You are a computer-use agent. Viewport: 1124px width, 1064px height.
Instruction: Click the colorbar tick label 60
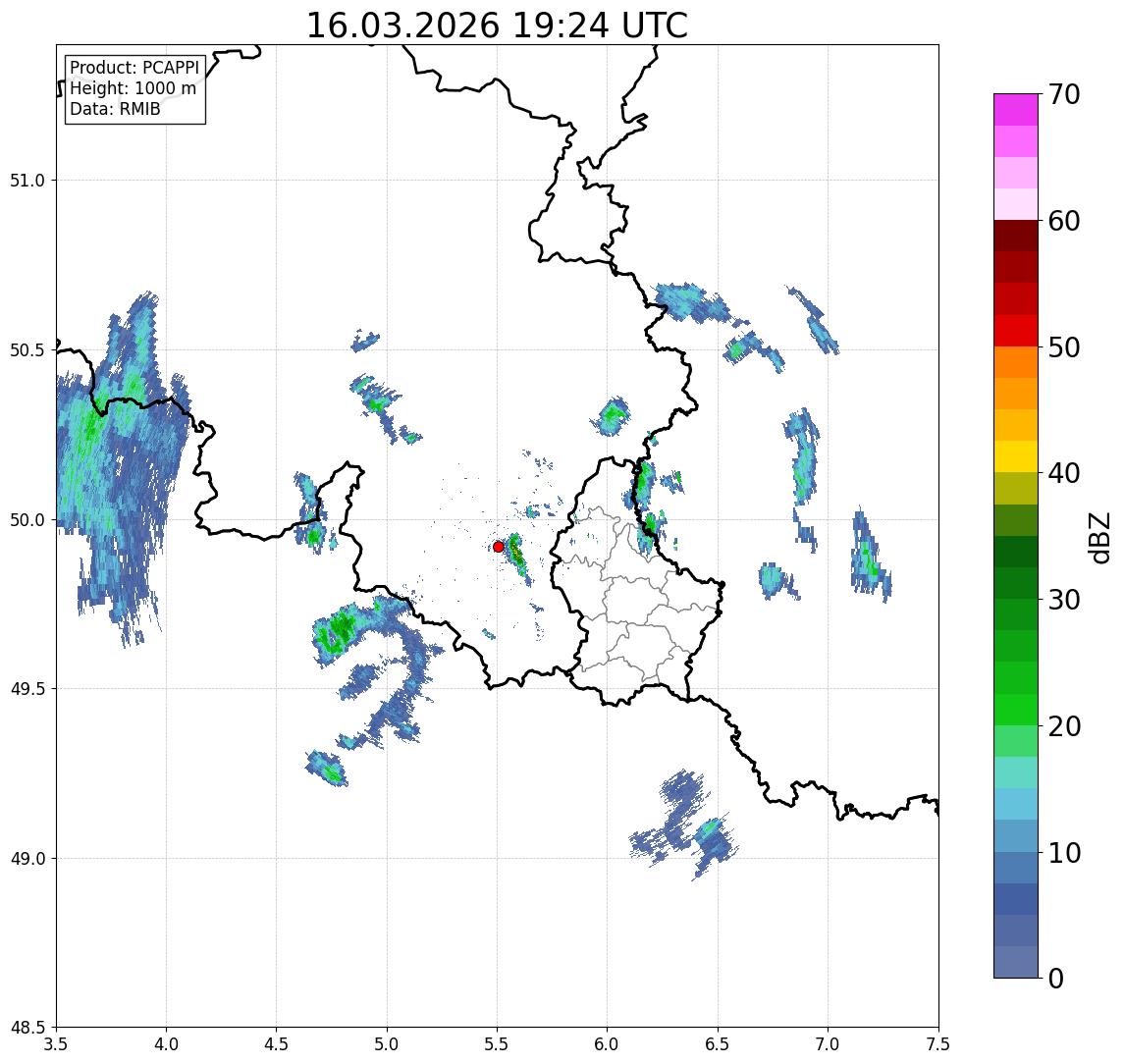click(1064, 221)
